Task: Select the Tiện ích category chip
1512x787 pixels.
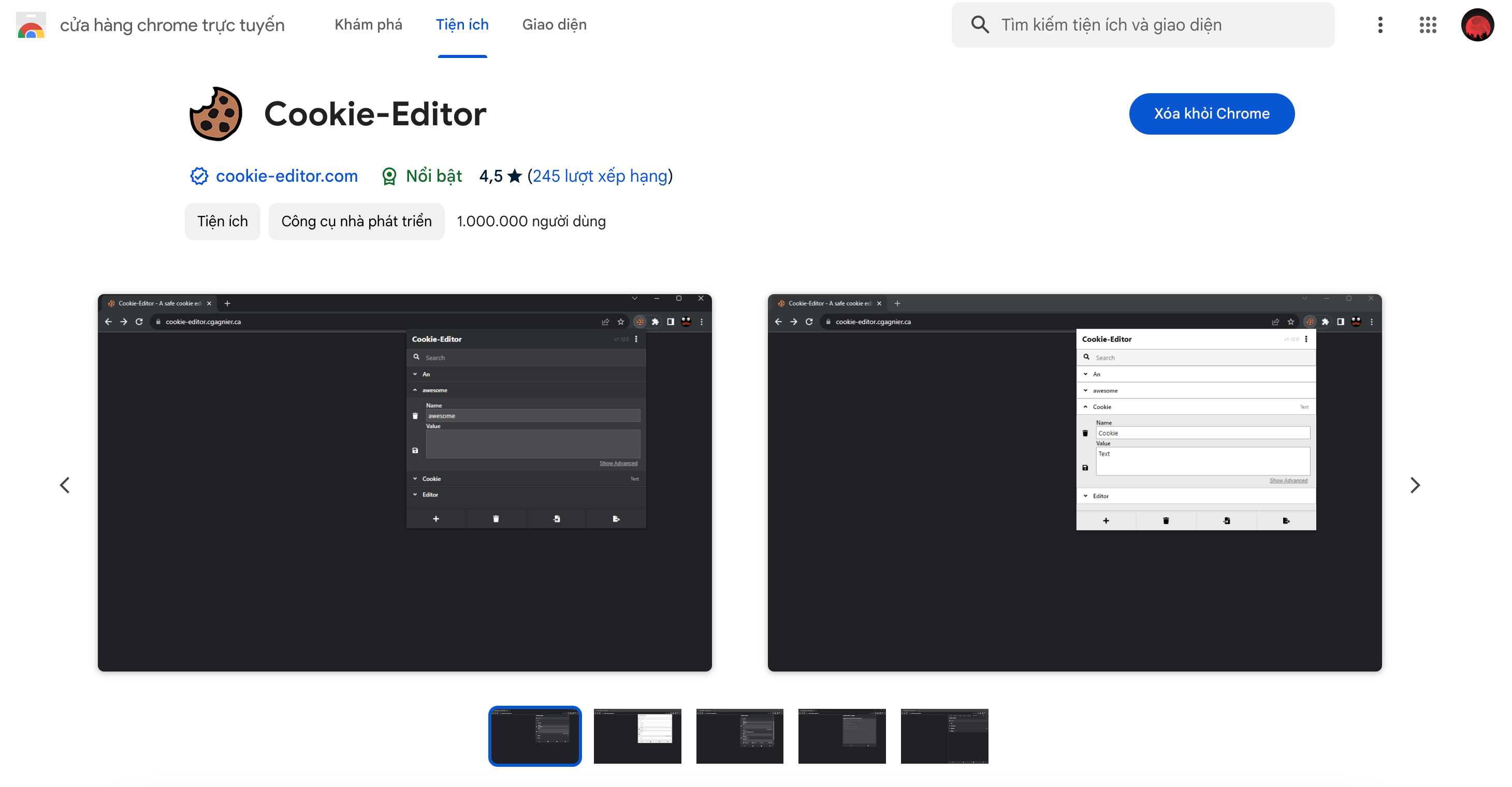Action: click(x=222, y=221)
